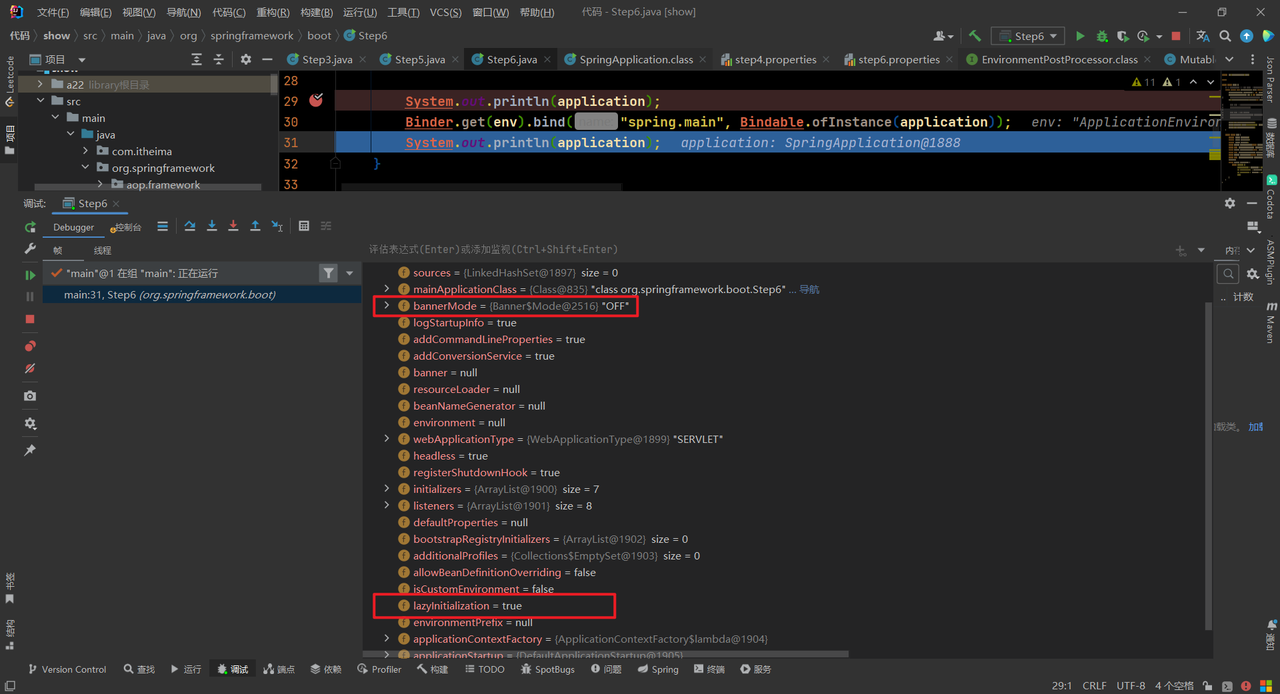Click the Rerun Step6 icon in debug panel
1280x694 pixels.
coord(30,227)
